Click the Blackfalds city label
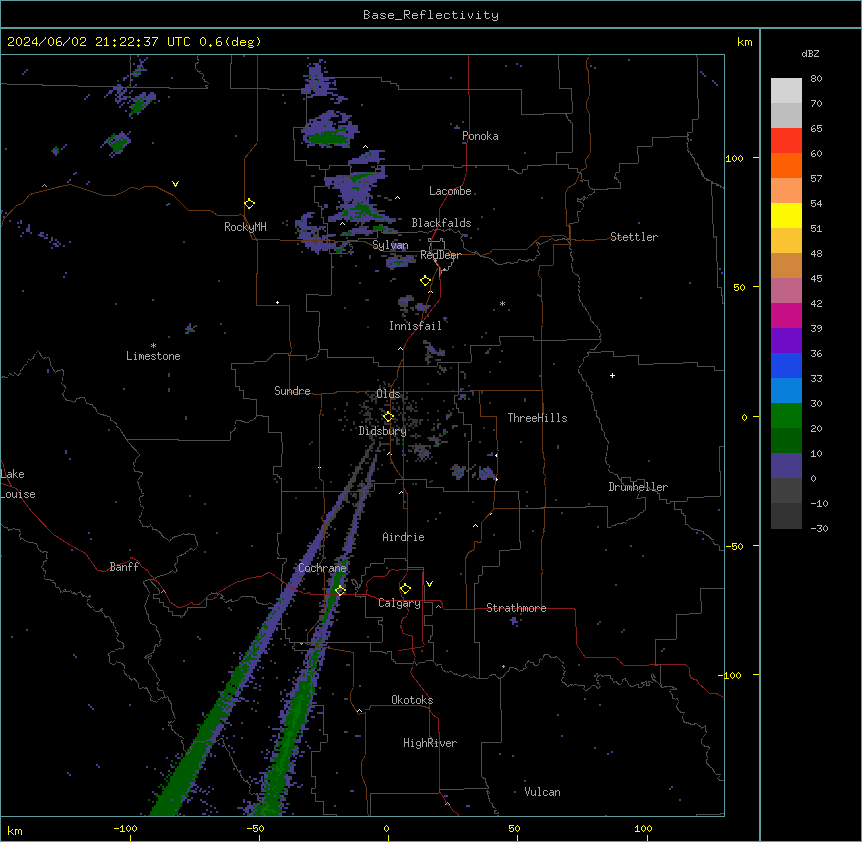The width and height of the screenshot is (862, 842). click(441, 223)
